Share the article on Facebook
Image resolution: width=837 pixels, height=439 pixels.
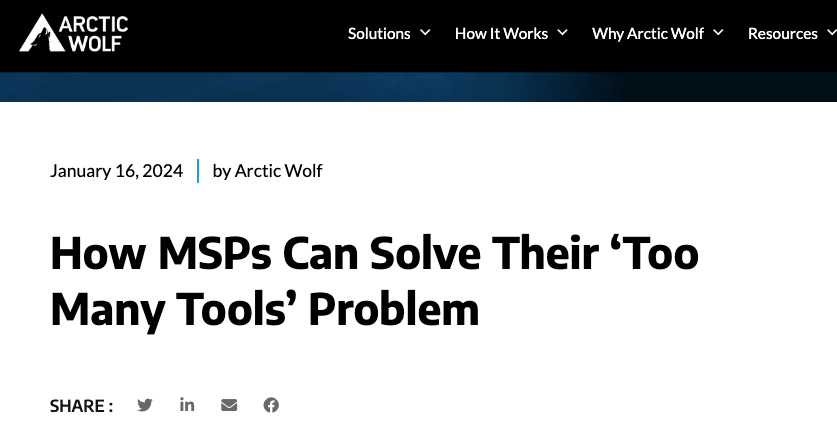pyautogui.click(x=271, y=405)
